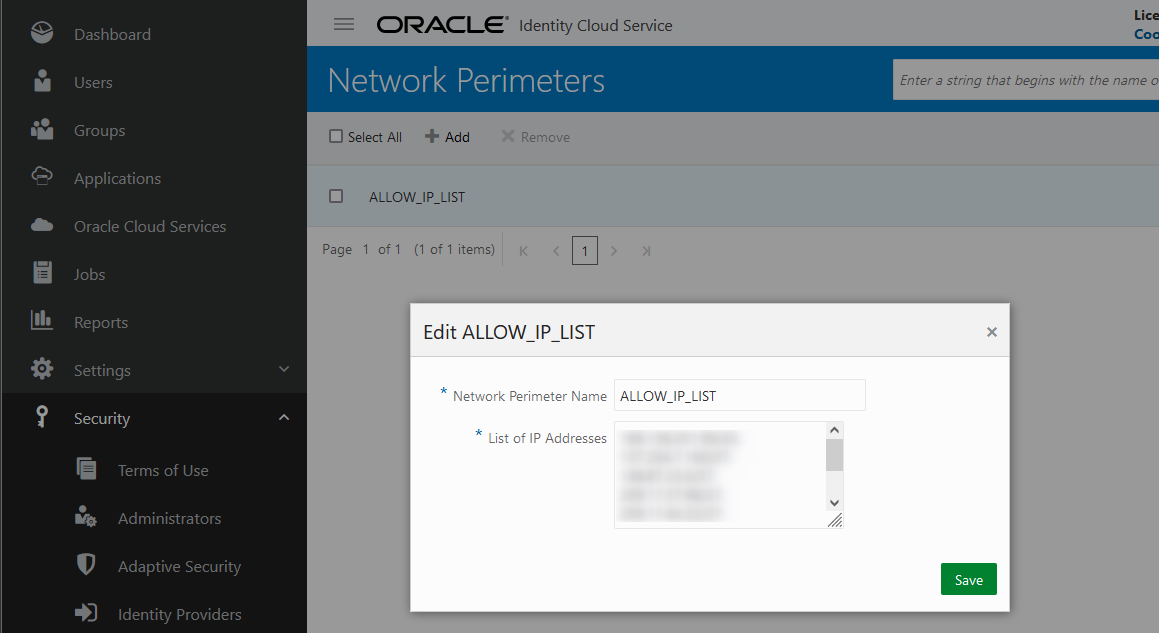Open Terms of Use under Security
The image size is (1159, 633).
click(x=163, y=470)
